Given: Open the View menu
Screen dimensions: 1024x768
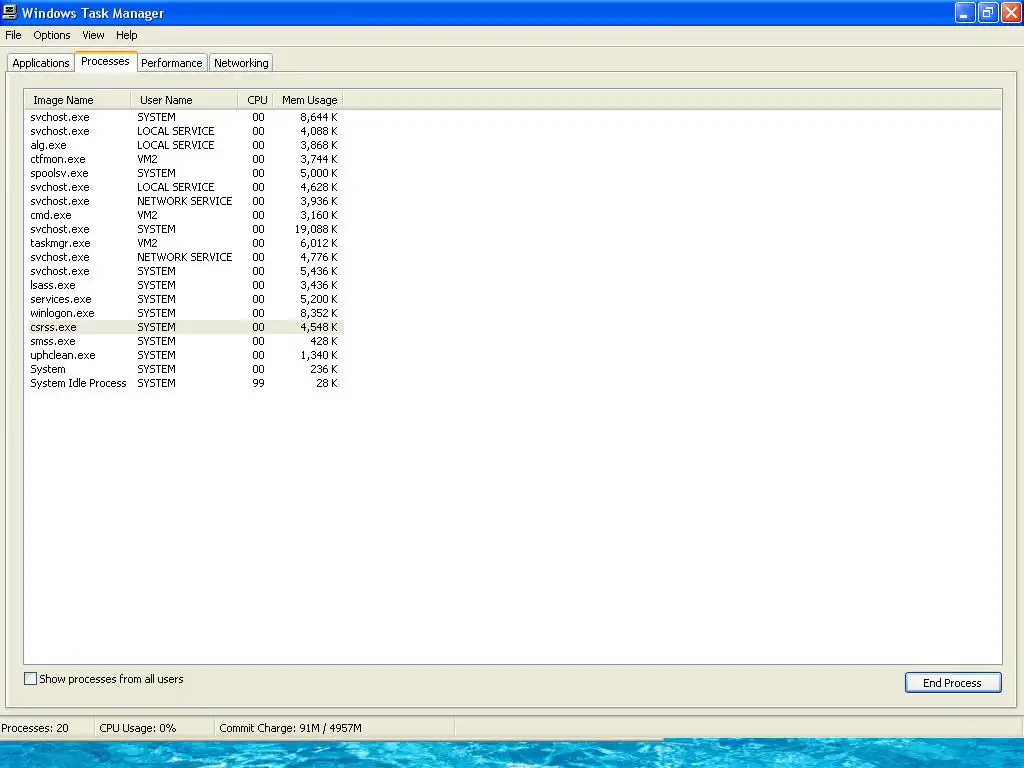Looking at the screenshot, I should click(x=93, y=35).
